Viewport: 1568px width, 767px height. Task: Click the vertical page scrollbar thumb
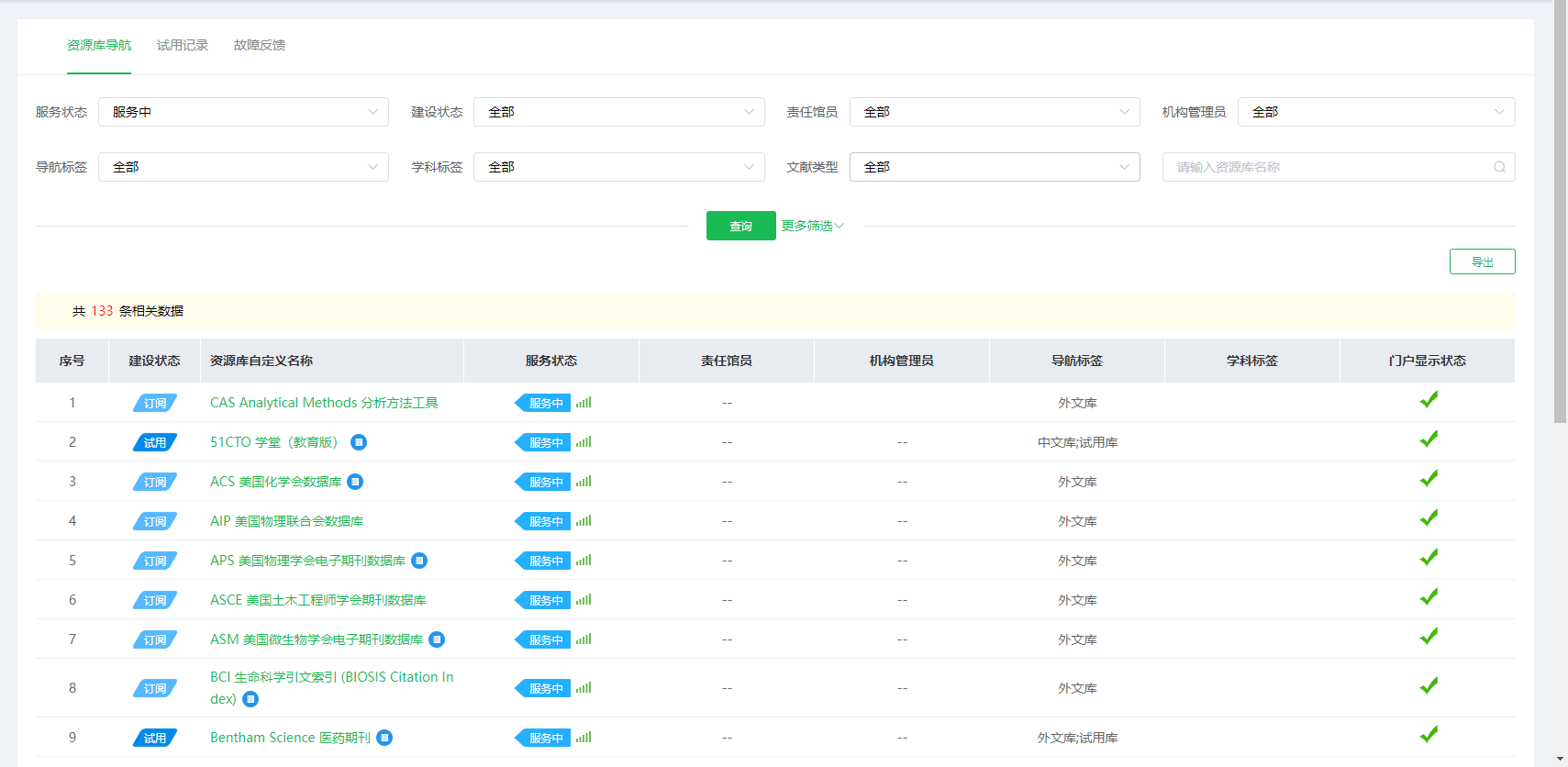click(1560, 211)
